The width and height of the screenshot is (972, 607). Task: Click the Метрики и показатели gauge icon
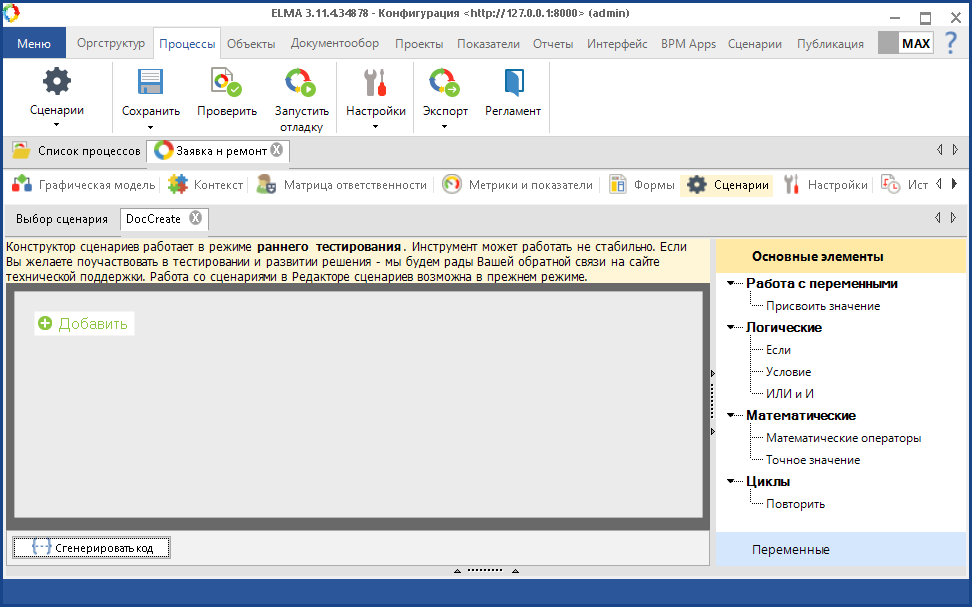pyautogui.click(x=452, y=184)
